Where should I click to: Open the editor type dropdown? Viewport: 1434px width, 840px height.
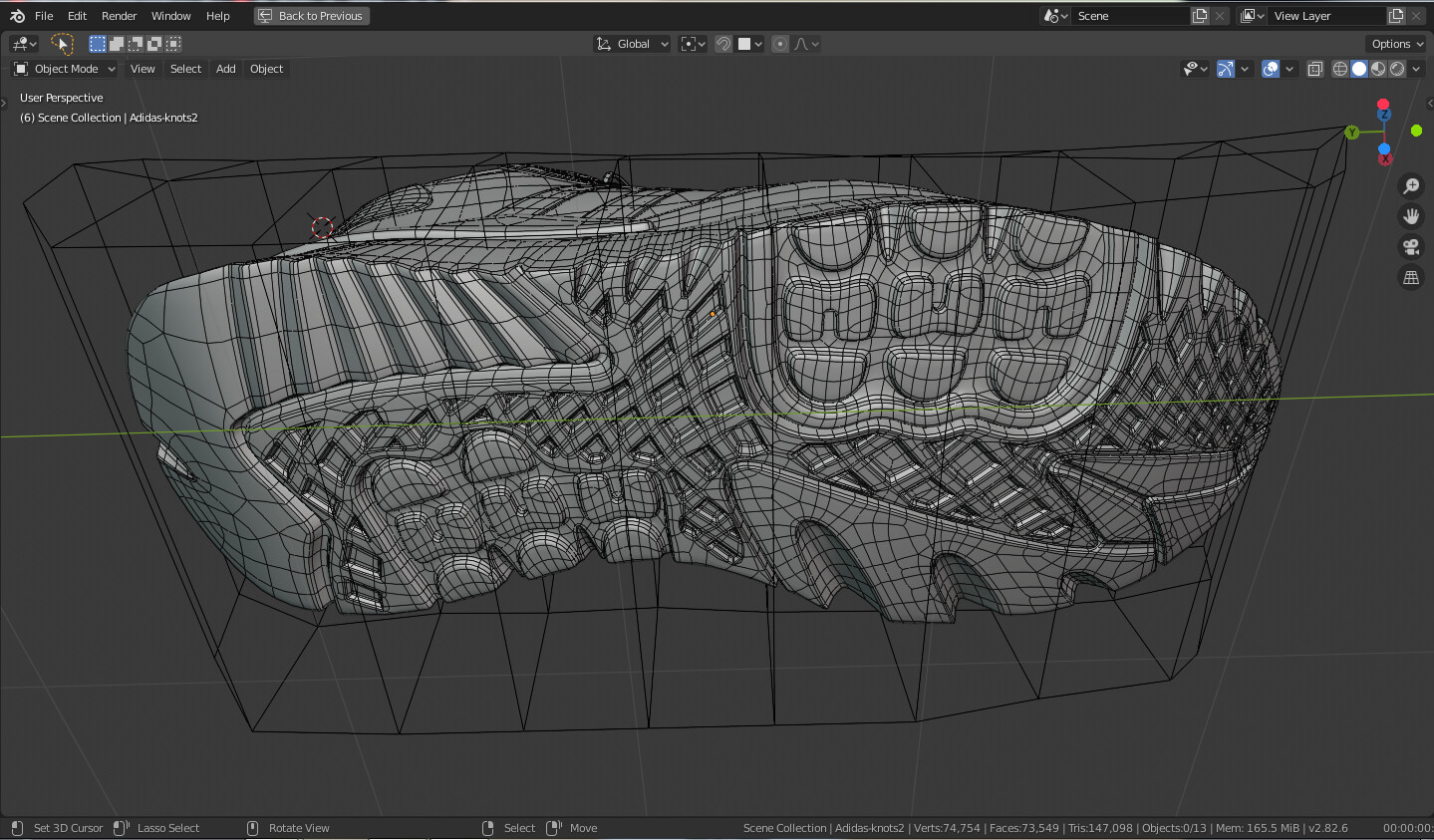coord(24,44)
